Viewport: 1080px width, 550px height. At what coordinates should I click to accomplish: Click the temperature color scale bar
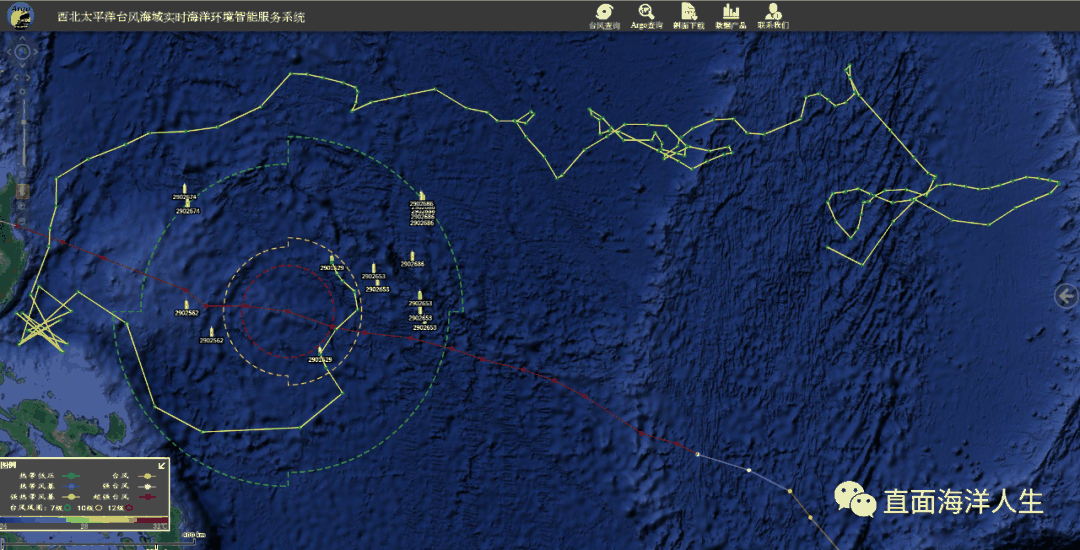coord(84,520)
